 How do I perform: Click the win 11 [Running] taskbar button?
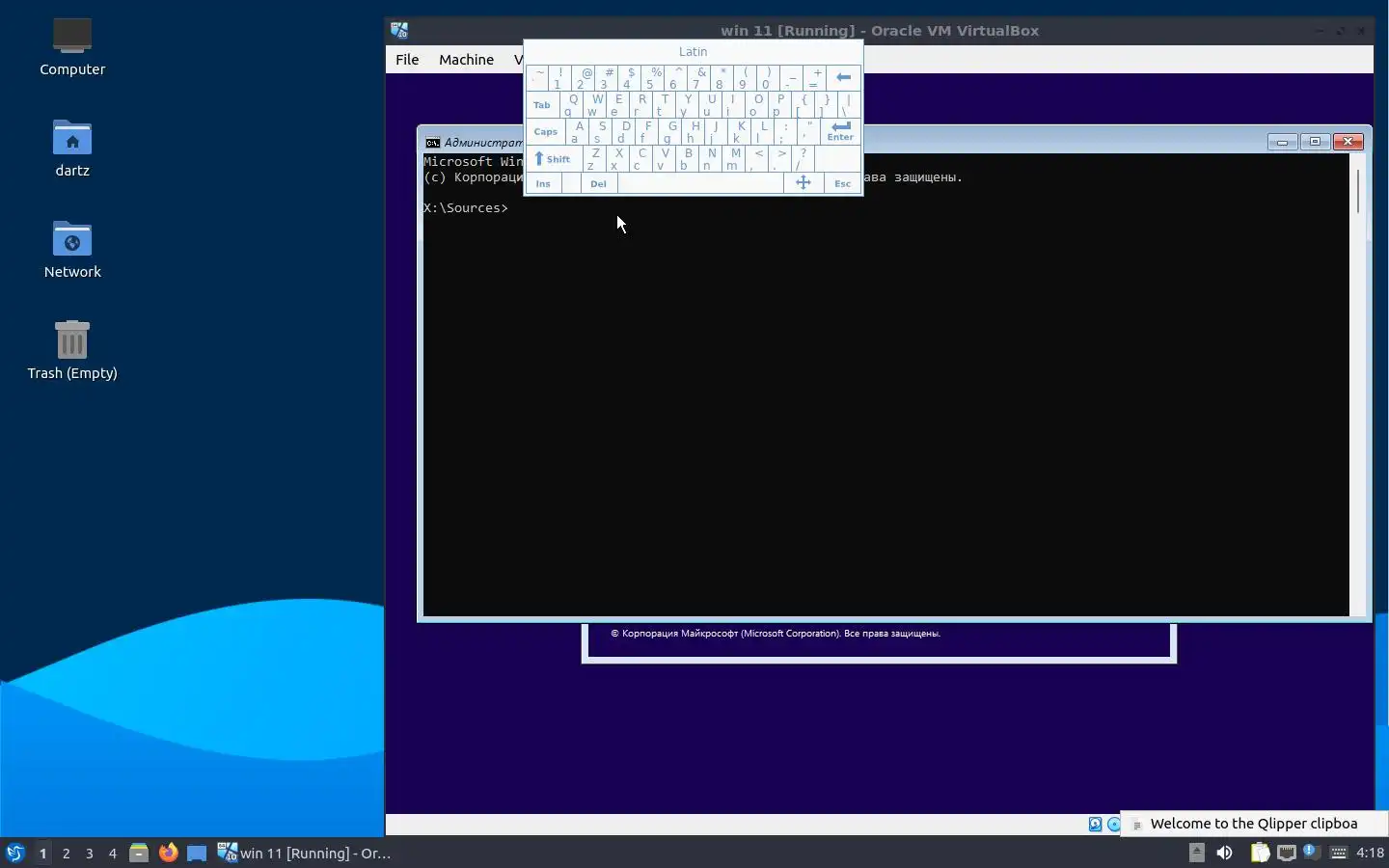[304, 853]
